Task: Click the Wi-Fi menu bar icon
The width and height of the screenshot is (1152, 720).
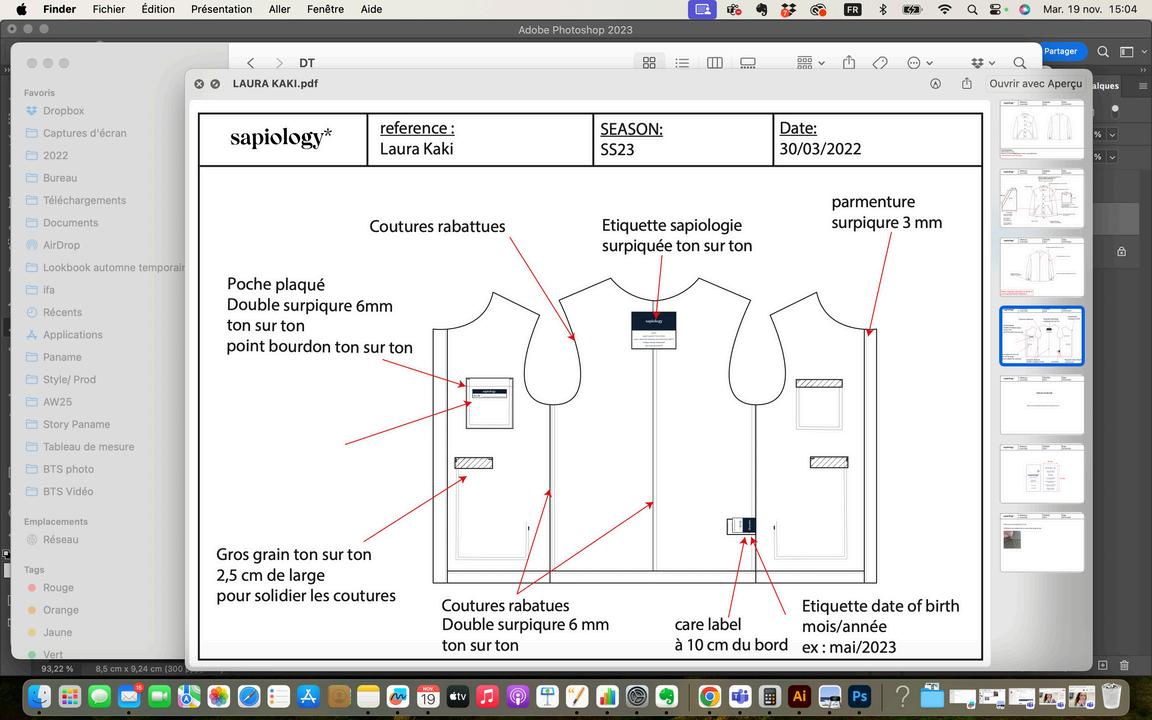Action: pos(945,10)
